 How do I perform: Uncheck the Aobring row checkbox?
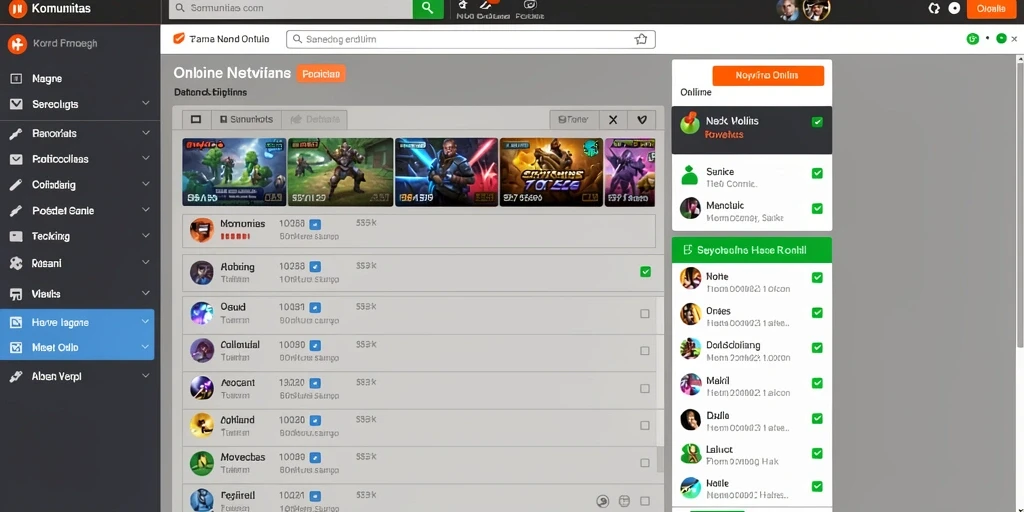point(645,272)
